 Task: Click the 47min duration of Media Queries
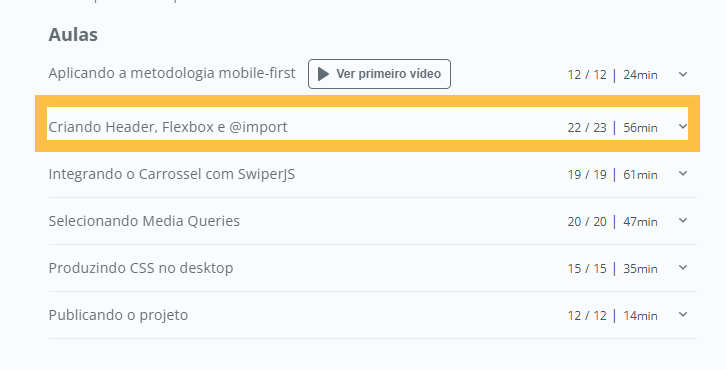click(x=640, y=222)
